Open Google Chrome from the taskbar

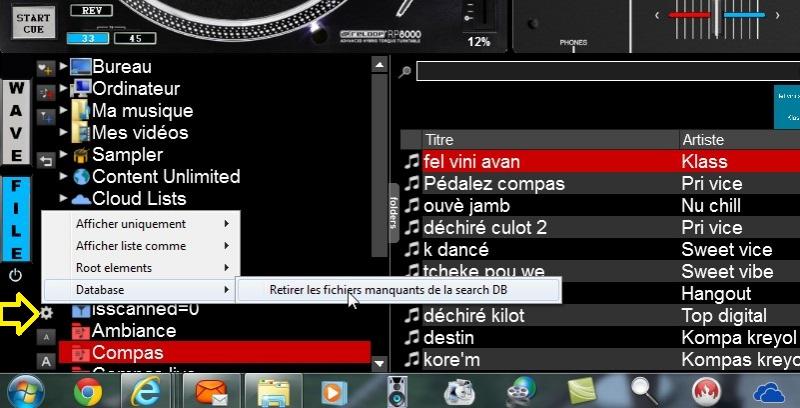point(88,392)
